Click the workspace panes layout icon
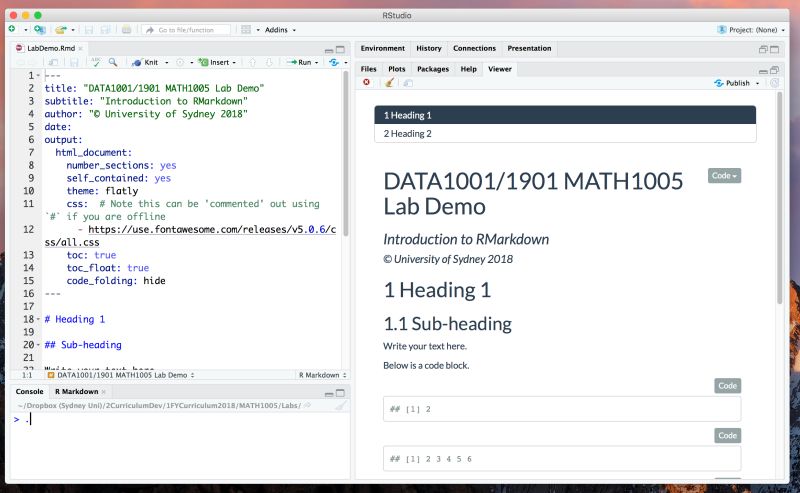Screen dimensions: 800x493 [x=246, y=30]
